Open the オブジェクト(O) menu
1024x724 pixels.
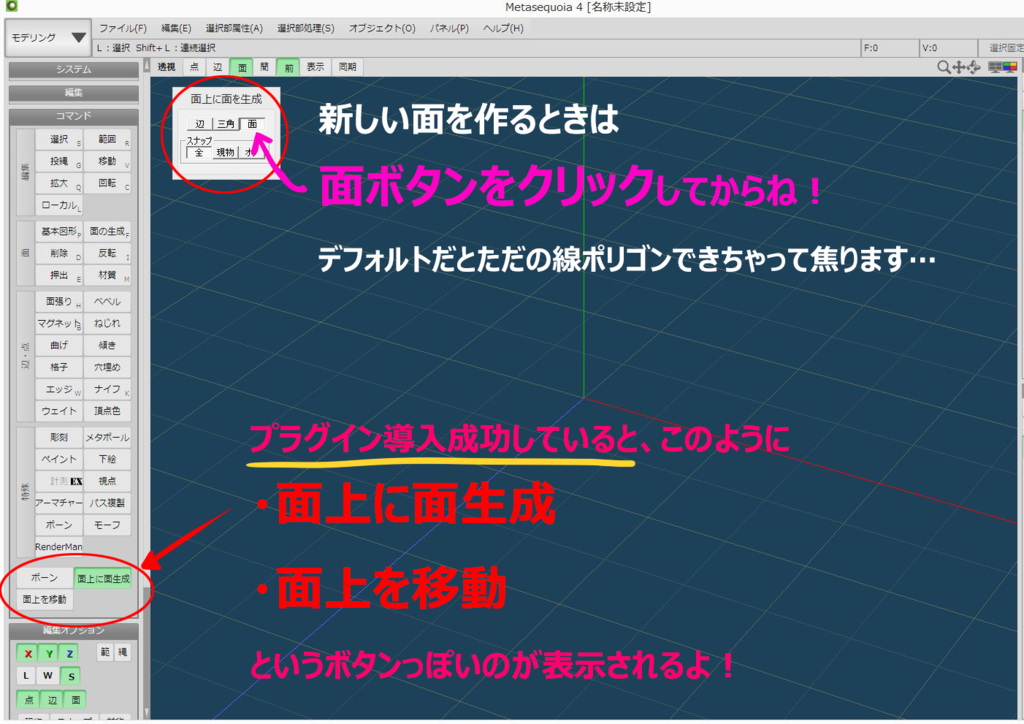tap(381, 28)
